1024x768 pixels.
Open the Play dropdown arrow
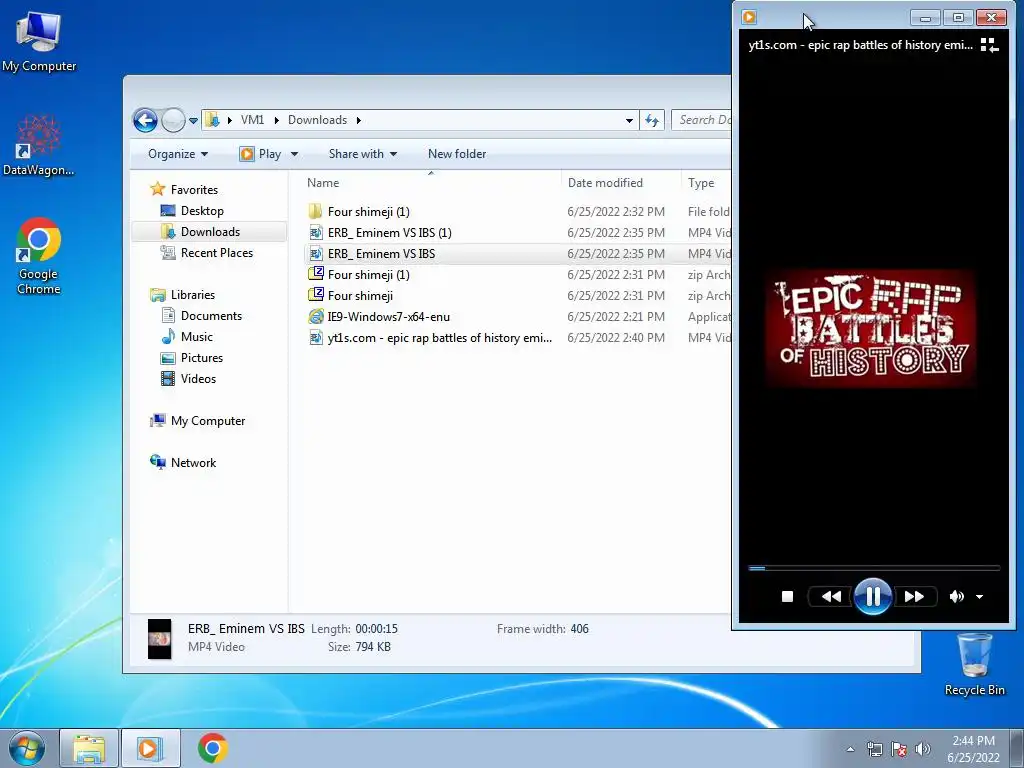[x=294, y=154]
